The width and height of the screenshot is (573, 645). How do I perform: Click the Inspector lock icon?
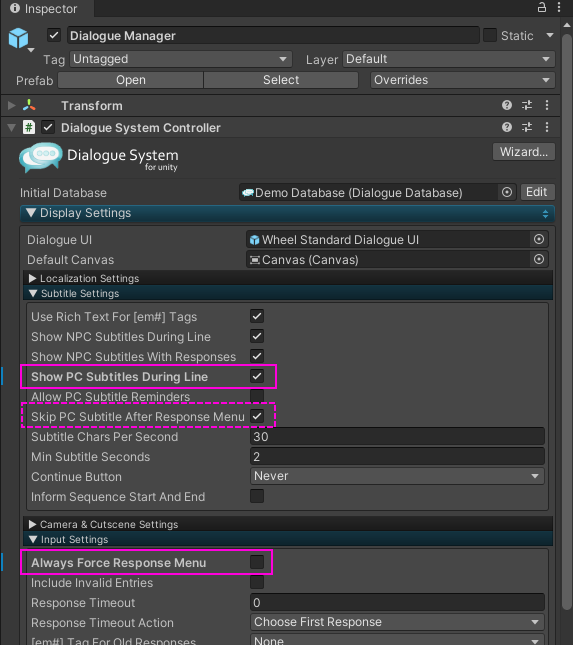(542, 7)
